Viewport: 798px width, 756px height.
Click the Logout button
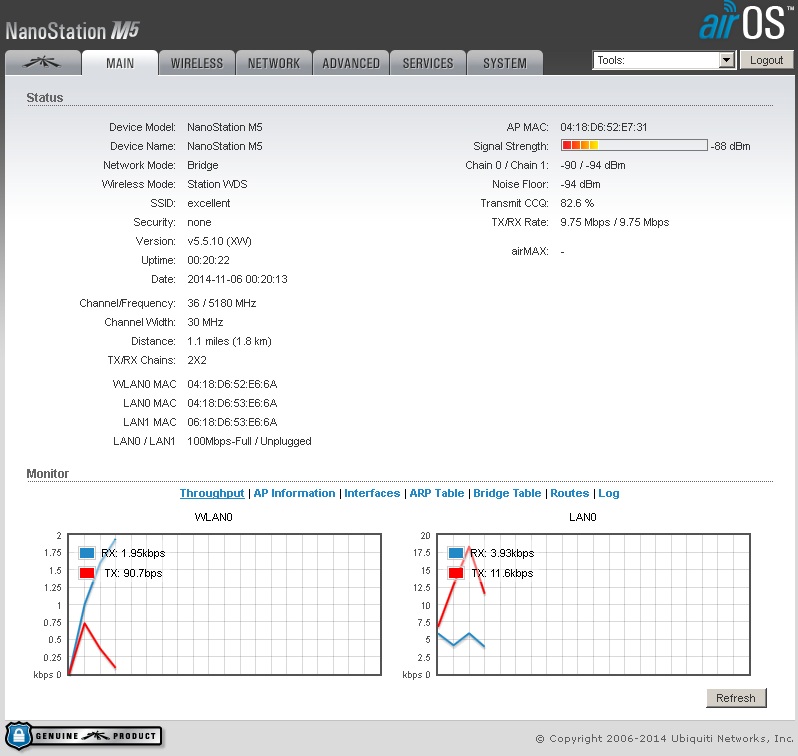766,60
